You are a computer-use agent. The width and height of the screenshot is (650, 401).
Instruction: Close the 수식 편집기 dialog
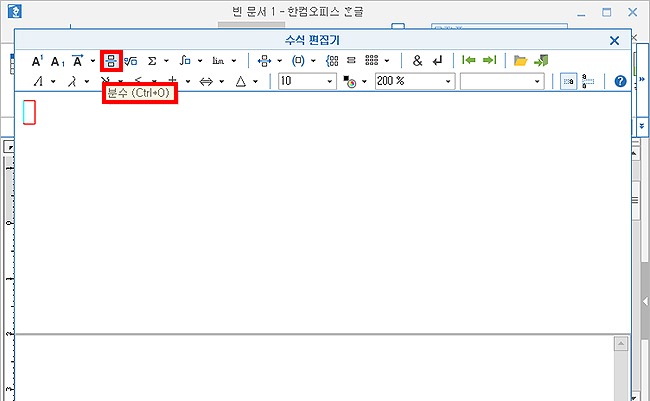[x=614, y=40]
